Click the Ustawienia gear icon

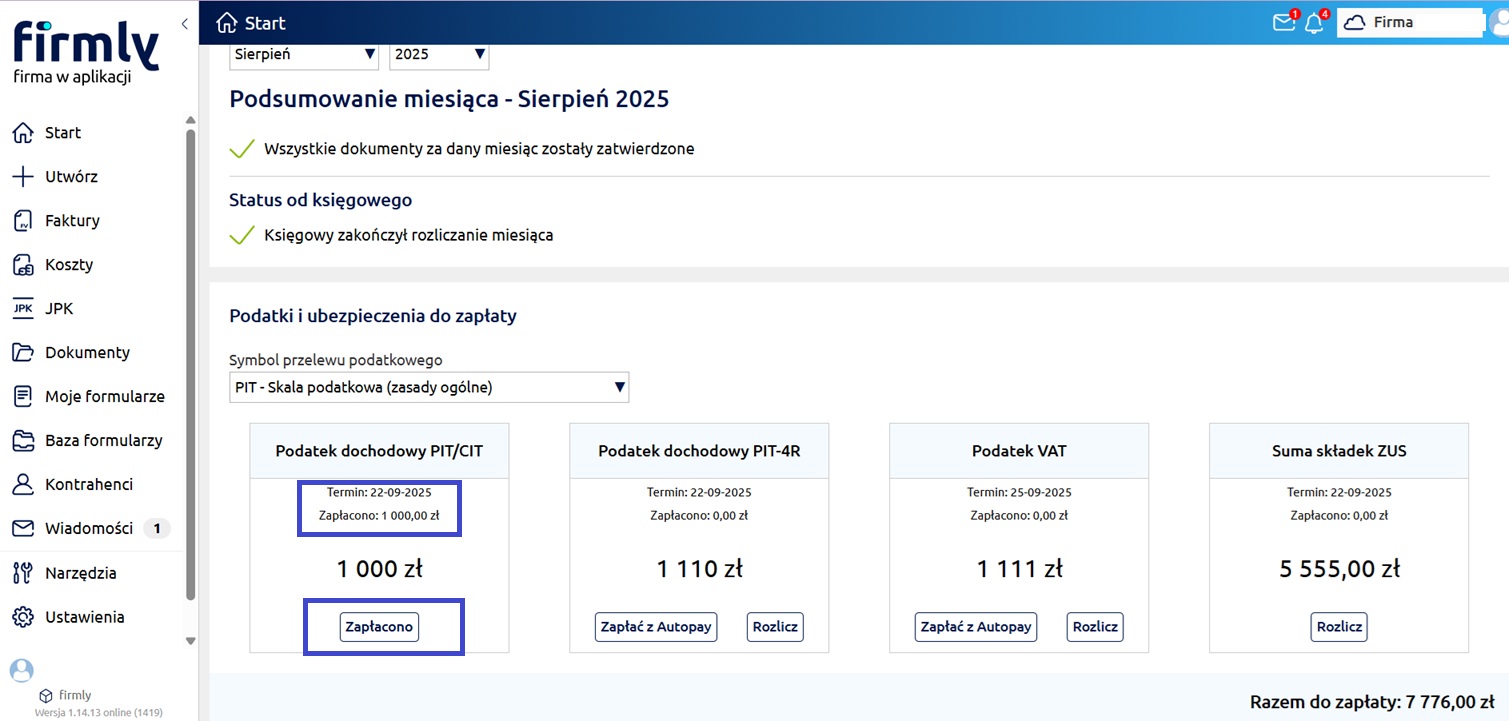(23, 617)
